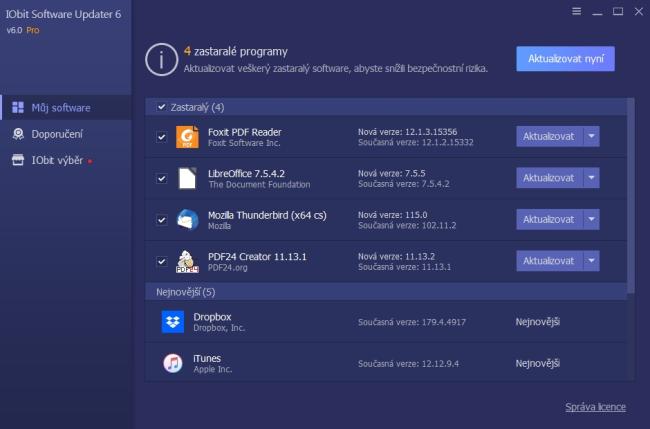This screenshot has width=650, height=429.
Task: Click the Aktualizovat nyní button
Action: pyautogui.click(x=565, y=58)
